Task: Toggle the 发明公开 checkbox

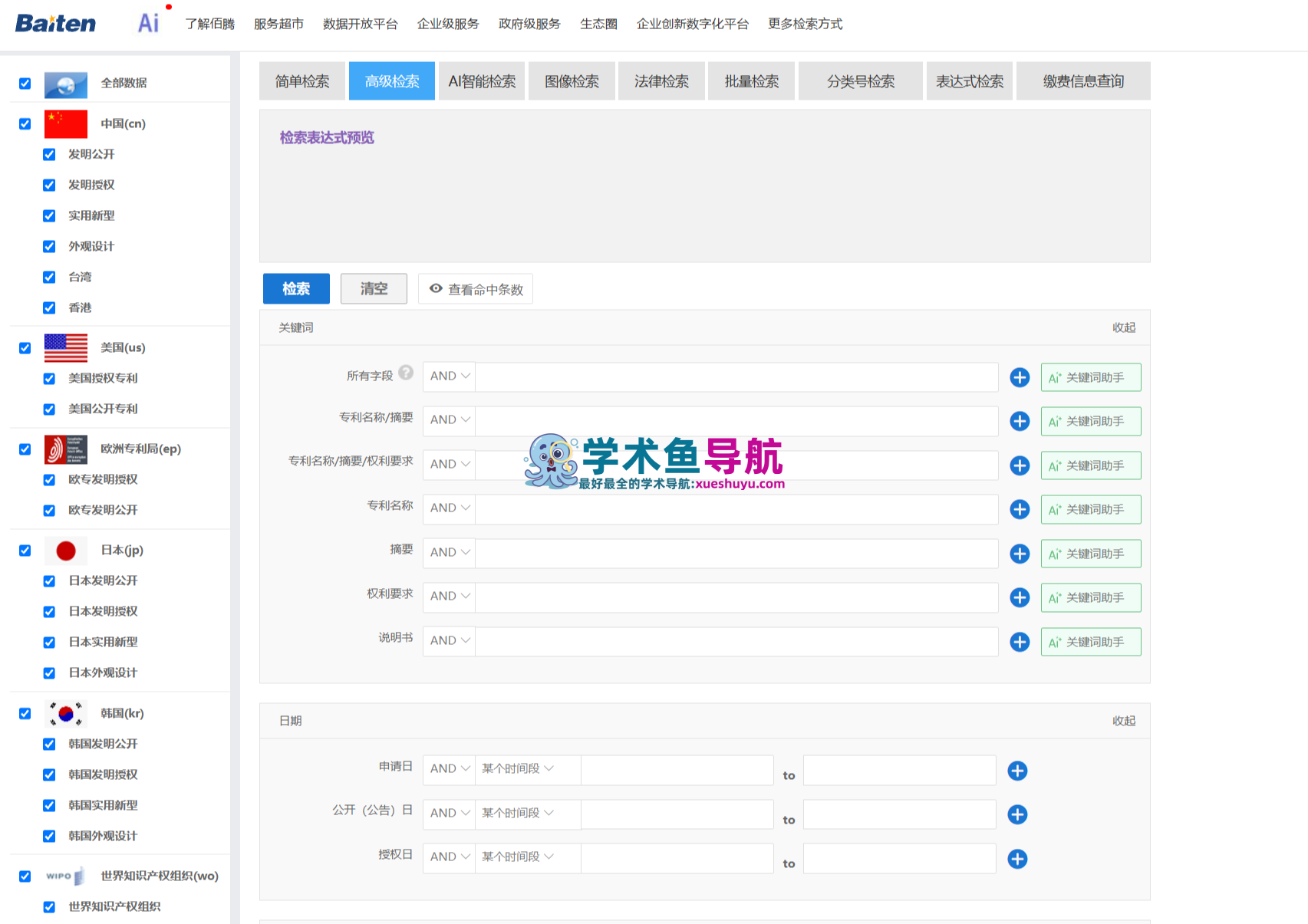Action: (x=49, y=154)
